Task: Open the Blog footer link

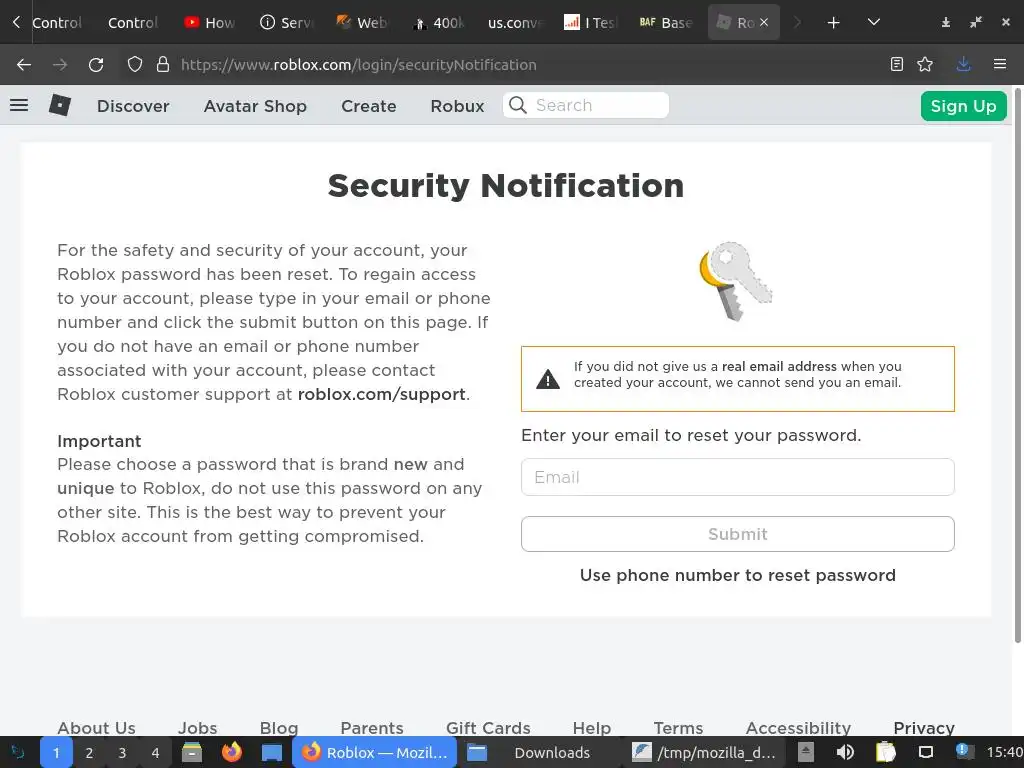Action: point(279,728)
